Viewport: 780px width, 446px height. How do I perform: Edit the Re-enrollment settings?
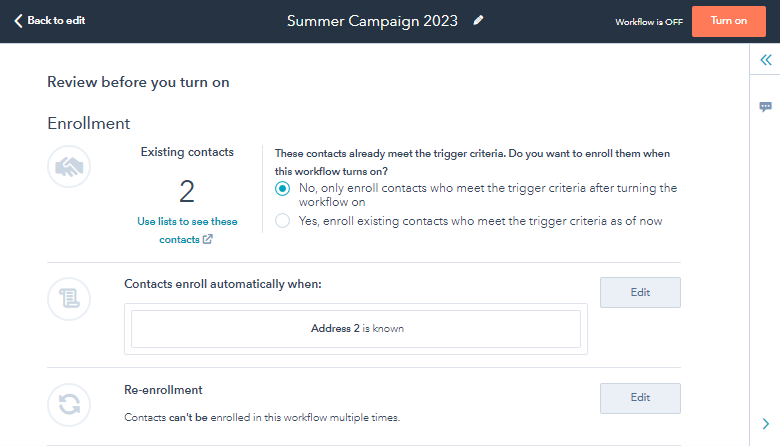(640, 398)
